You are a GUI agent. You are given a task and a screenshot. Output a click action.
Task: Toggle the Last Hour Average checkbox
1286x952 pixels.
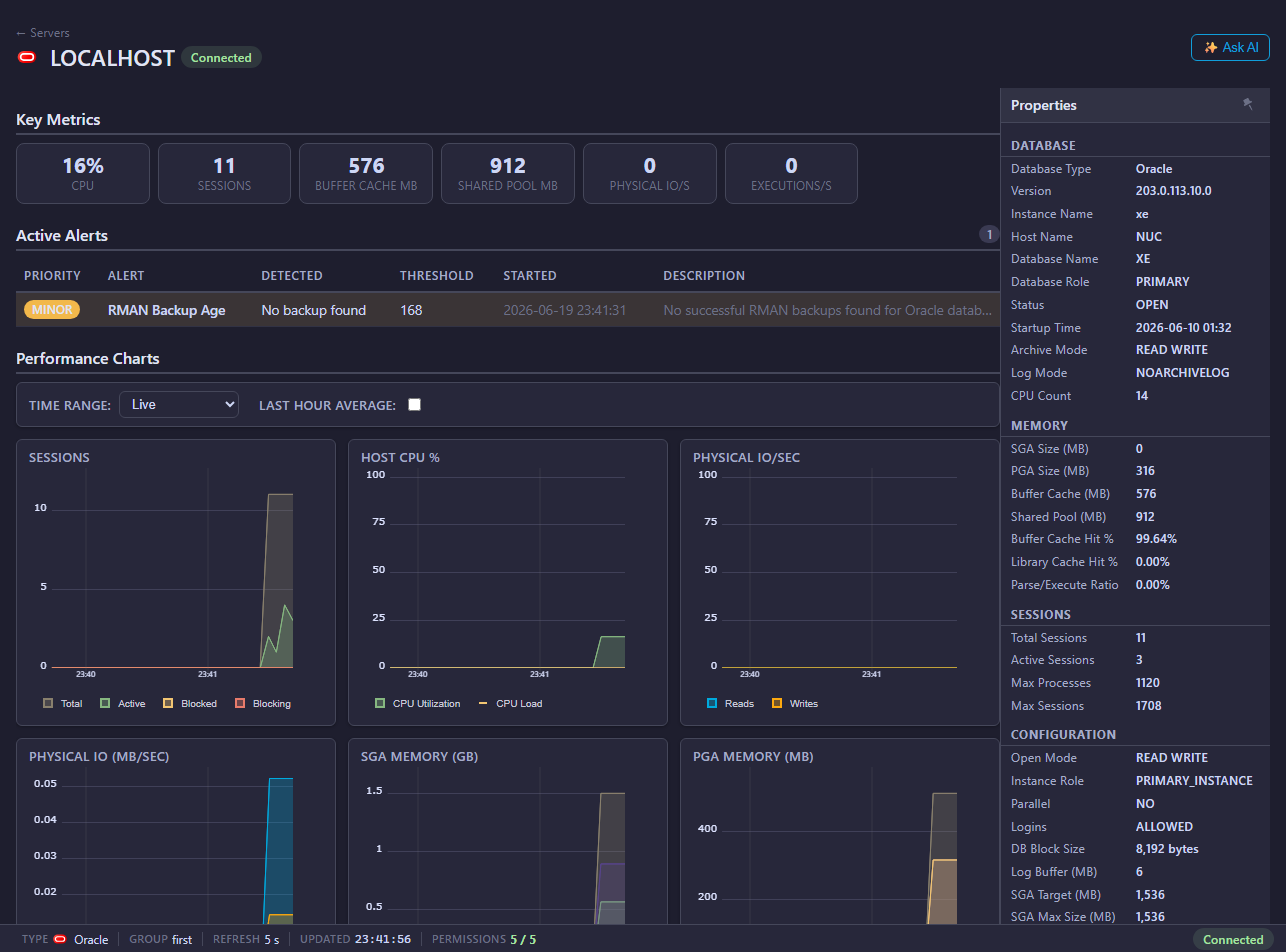[x=415, y=405]
